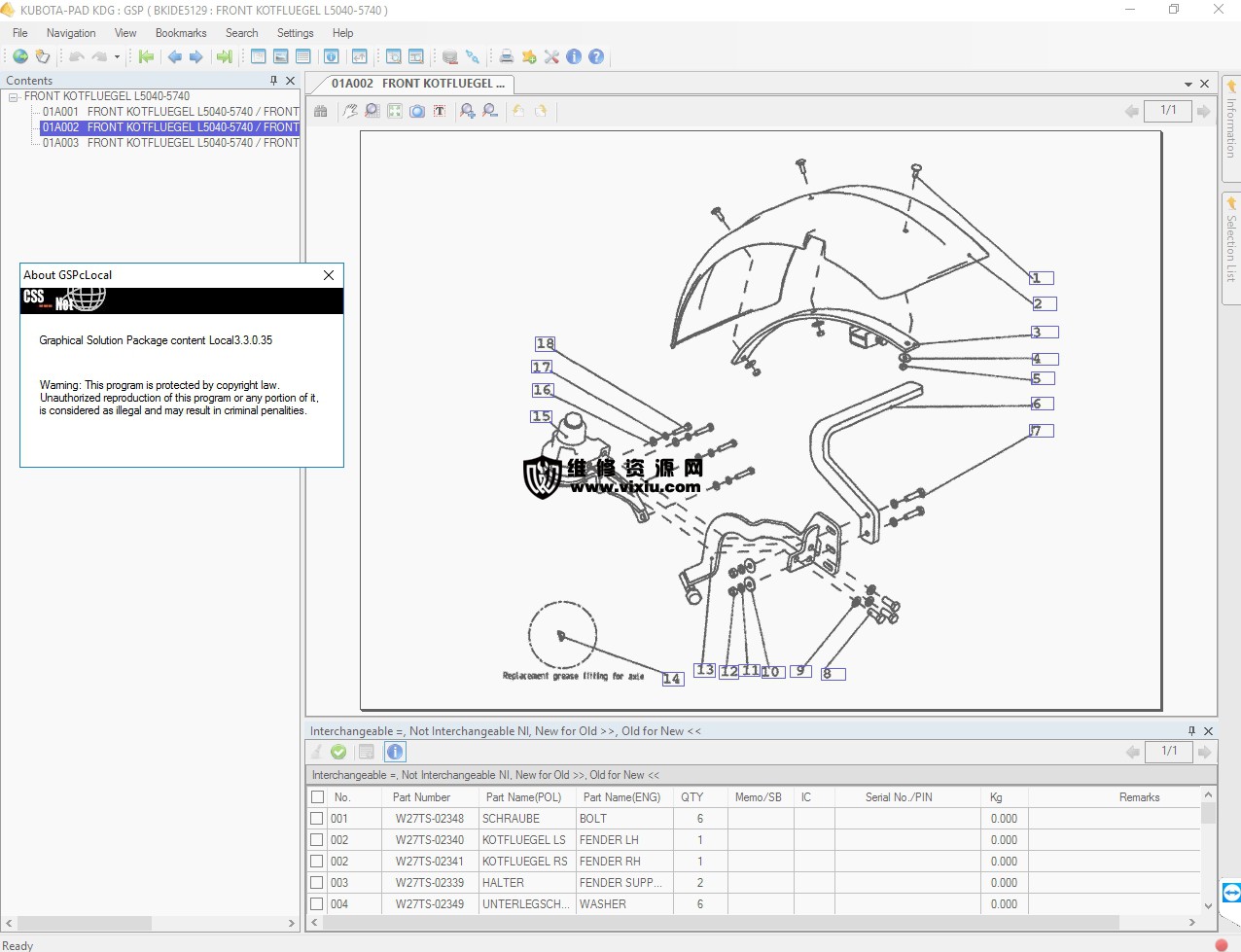Click the zoom out magnifier icon
The height and width of the screenshot is (952, 1241).
pyautogui.click(x=490, y=111)
